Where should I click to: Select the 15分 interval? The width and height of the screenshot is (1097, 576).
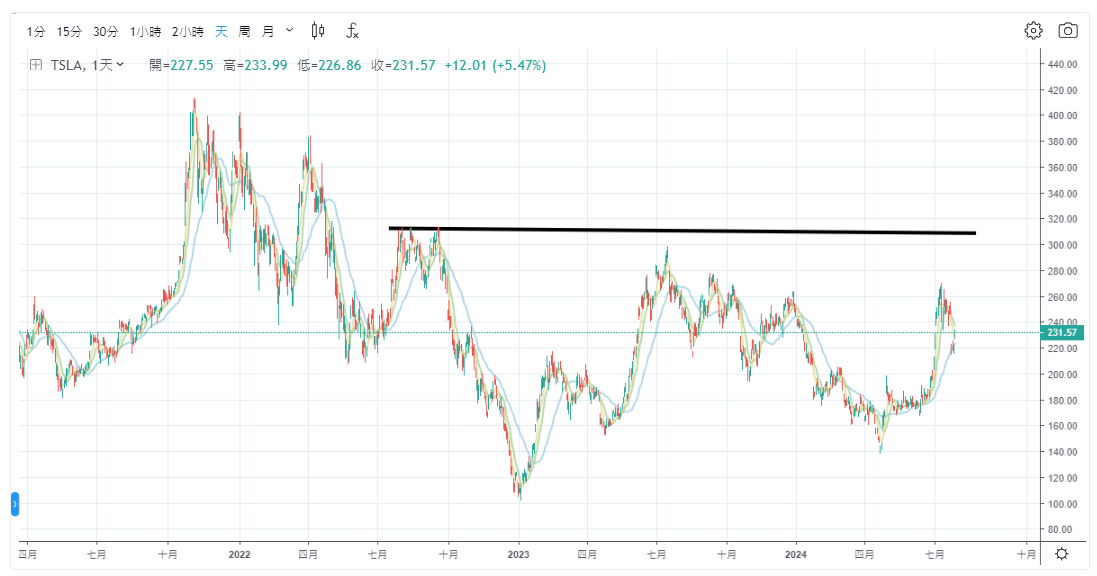click(x=69, y=31)
